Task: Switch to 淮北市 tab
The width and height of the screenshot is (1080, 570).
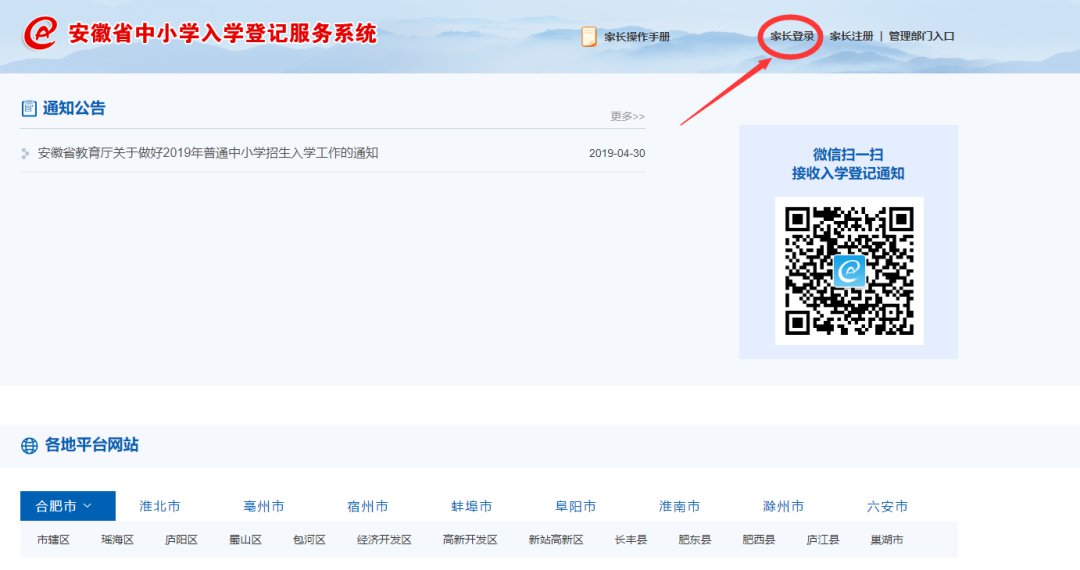Action: click(x=160, y=506)
